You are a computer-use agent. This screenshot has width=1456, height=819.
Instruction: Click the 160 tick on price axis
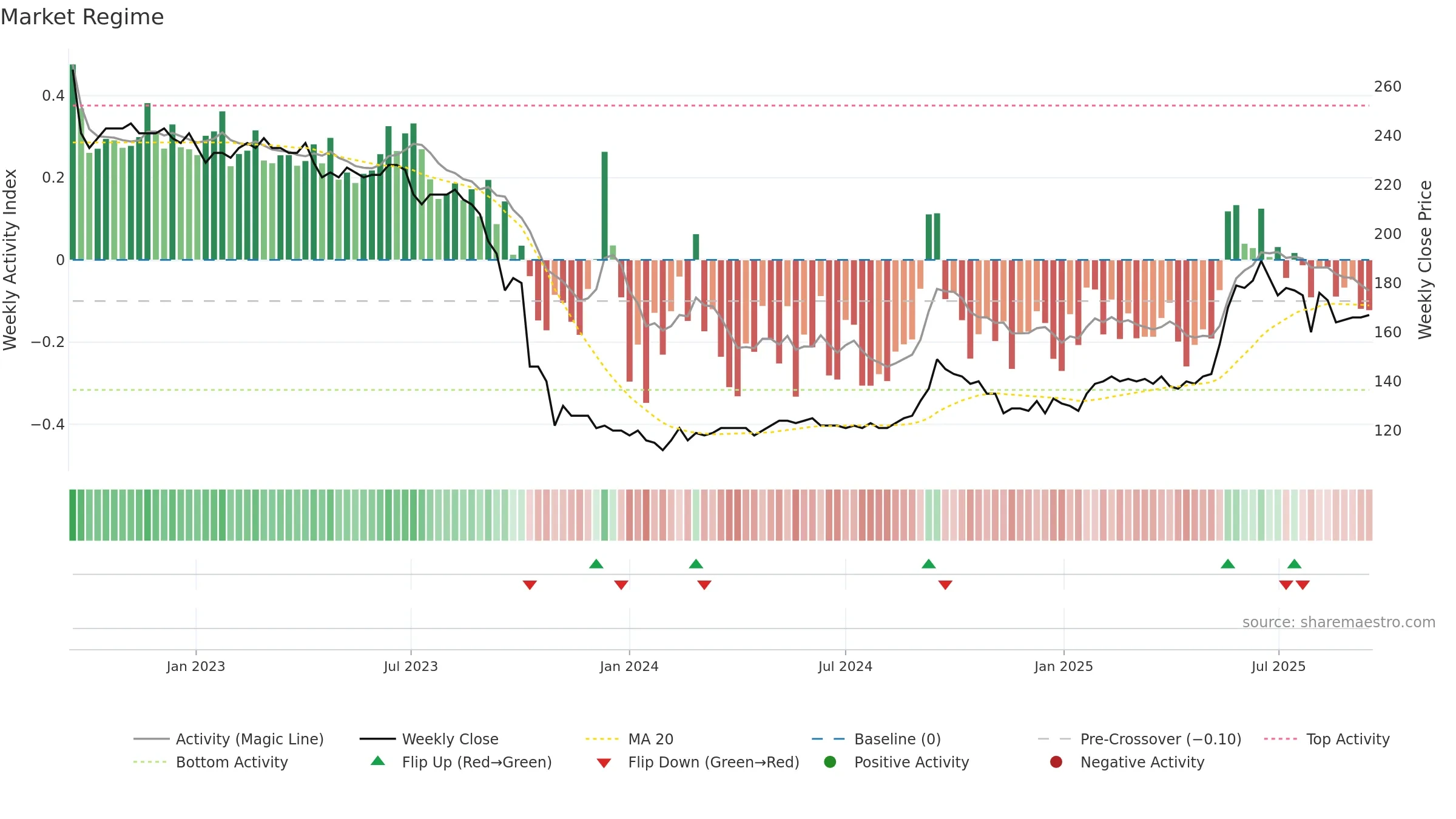click(x=1388, y=332)
